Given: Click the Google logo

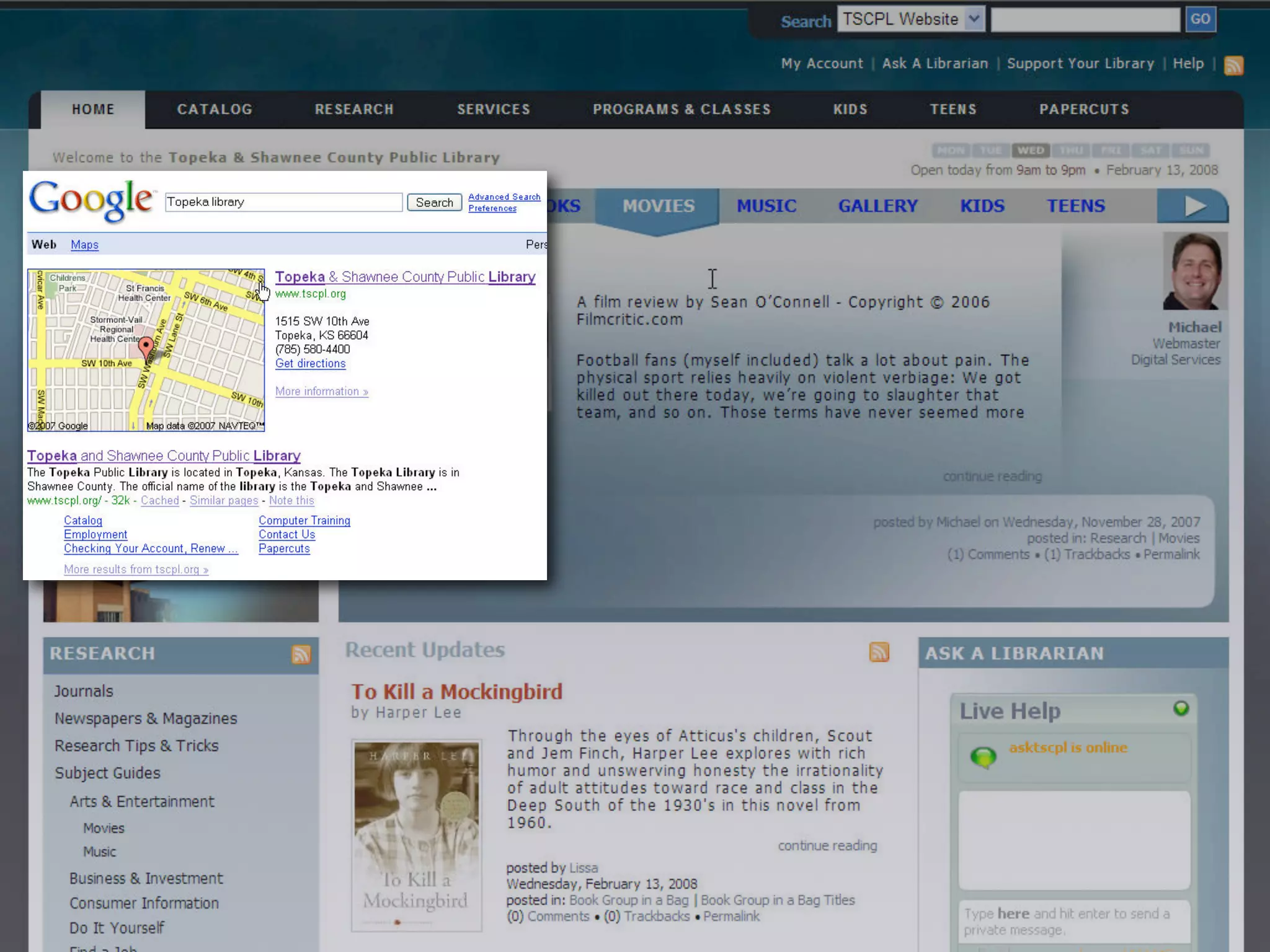Looking at the screenshot, I should 91,200.
